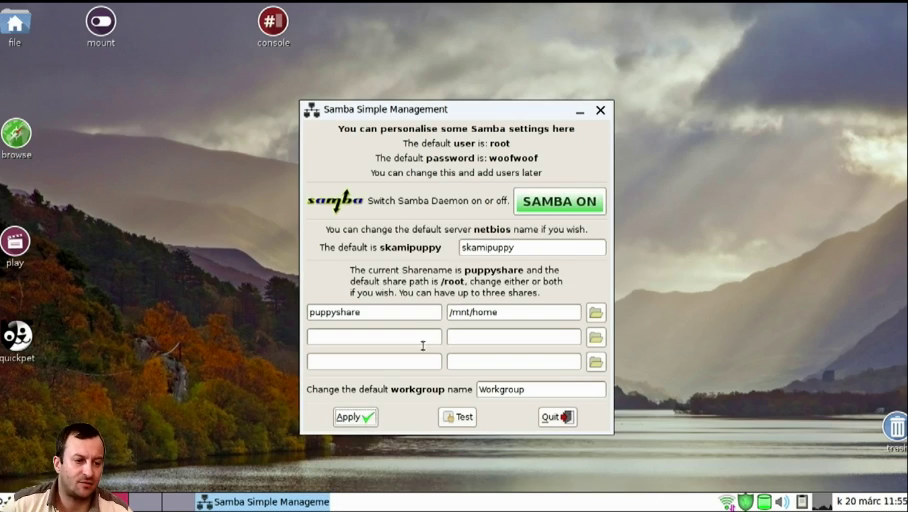
Task: Click the second empty share path field
Action: pyautogui.click(x=514, y=337)
